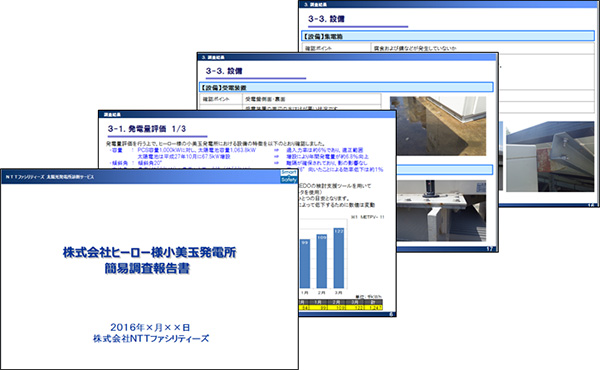
Task: Select 3-3. 設備 heading on 集電箱 slide
Action: [326, 19]
